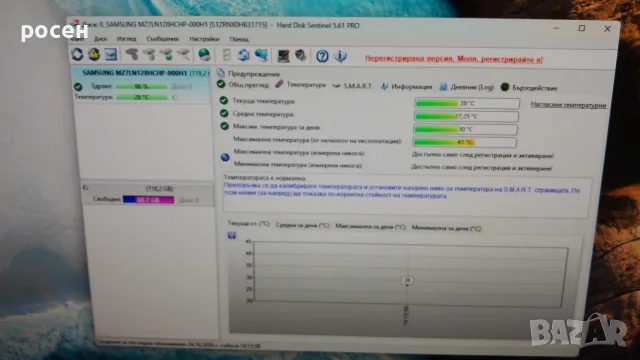
Task: Click the status bar last update text
Action: (x=180, y=345)
